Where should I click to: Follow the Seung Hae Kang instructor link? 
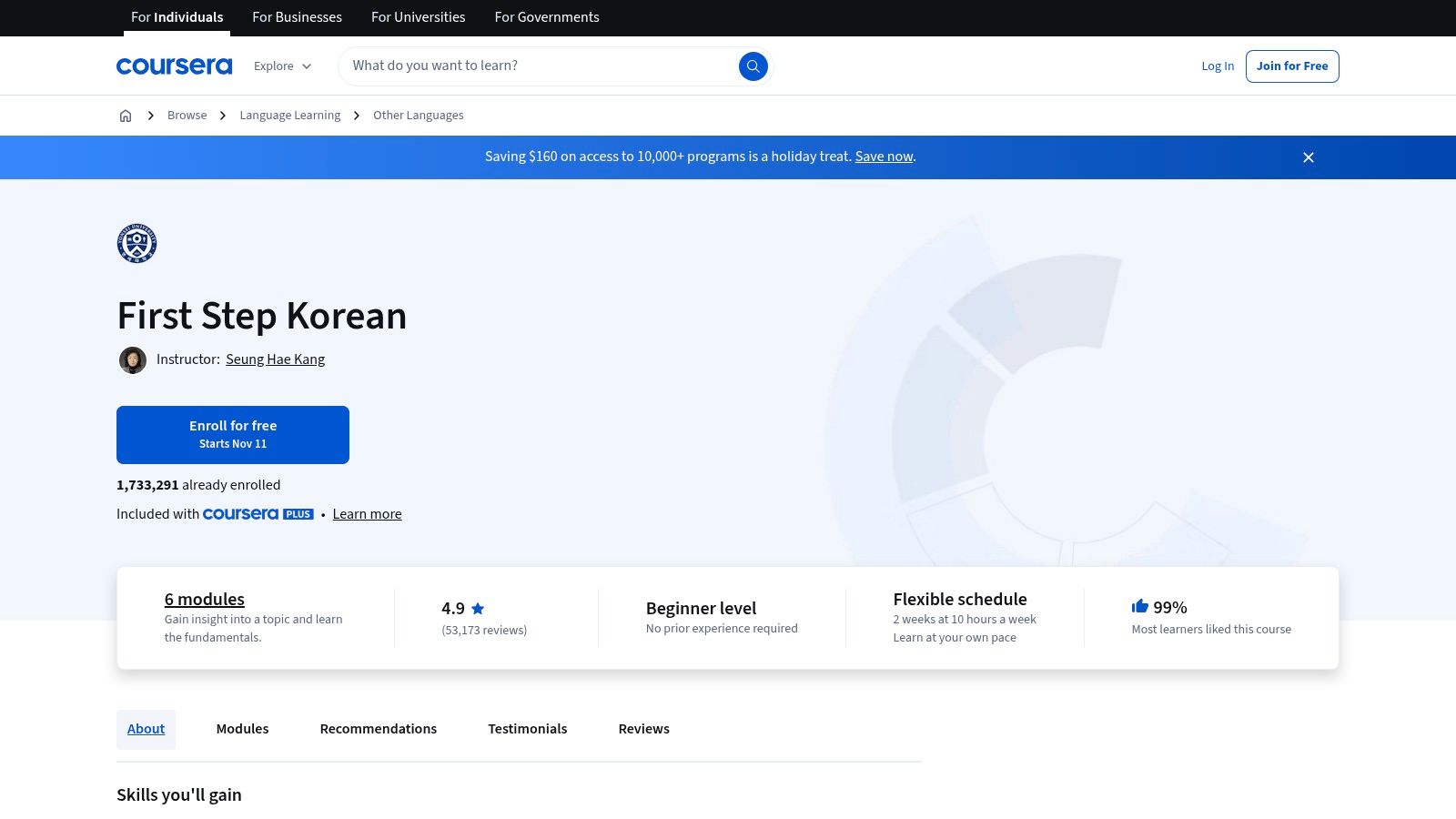pyautogui.click(x=275, y=359)
